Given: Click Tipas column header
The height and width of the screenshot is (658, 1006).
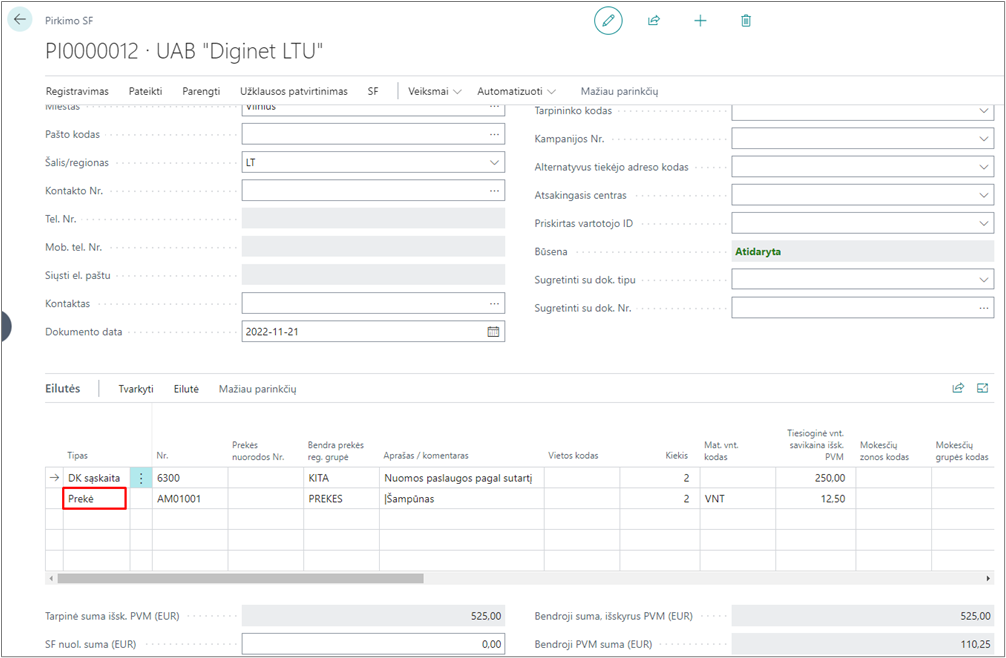Looking at the screenshot, I should click(x=78, y=455).
